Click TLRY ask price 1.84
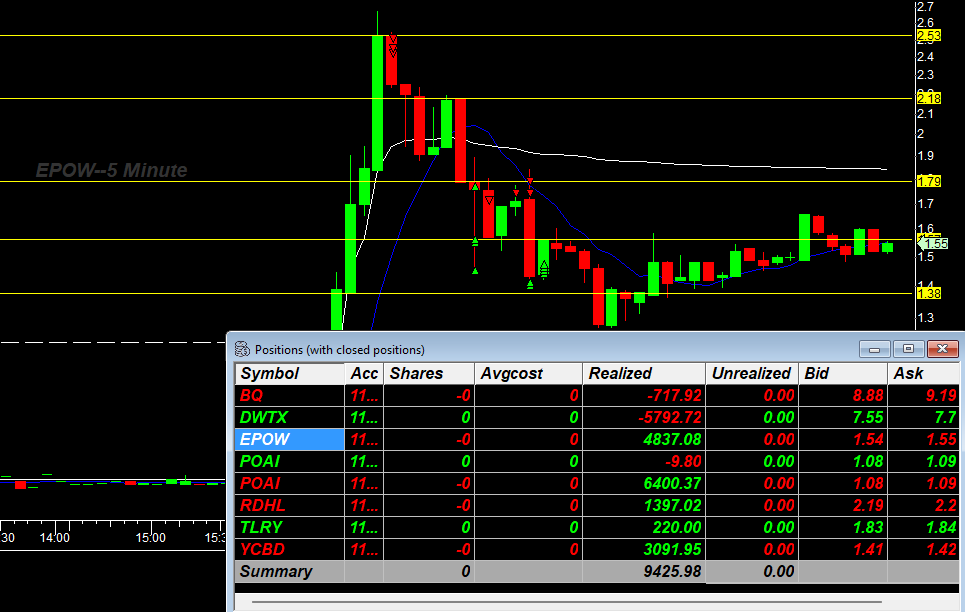The image size is (965, 612). coord(941,528)
